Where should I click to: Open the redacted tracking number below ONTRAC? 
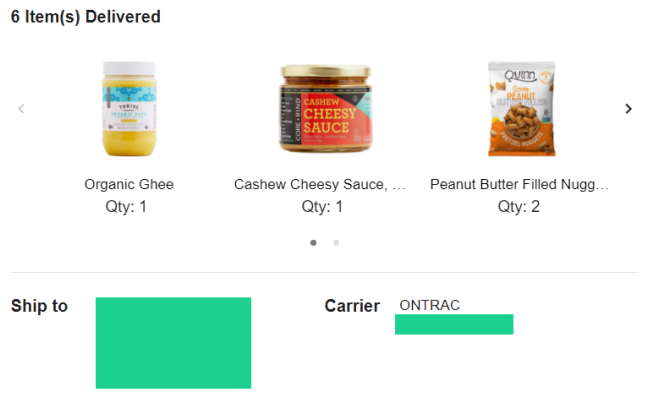pyautogui.click(x=454, y=324)
